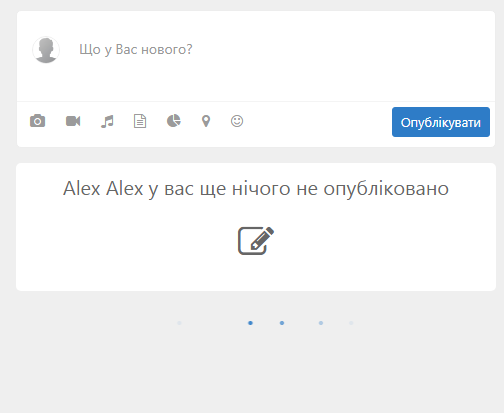The image size is (504, 413).
Task: Attach a file using the document icon
Action: (140, 121)
